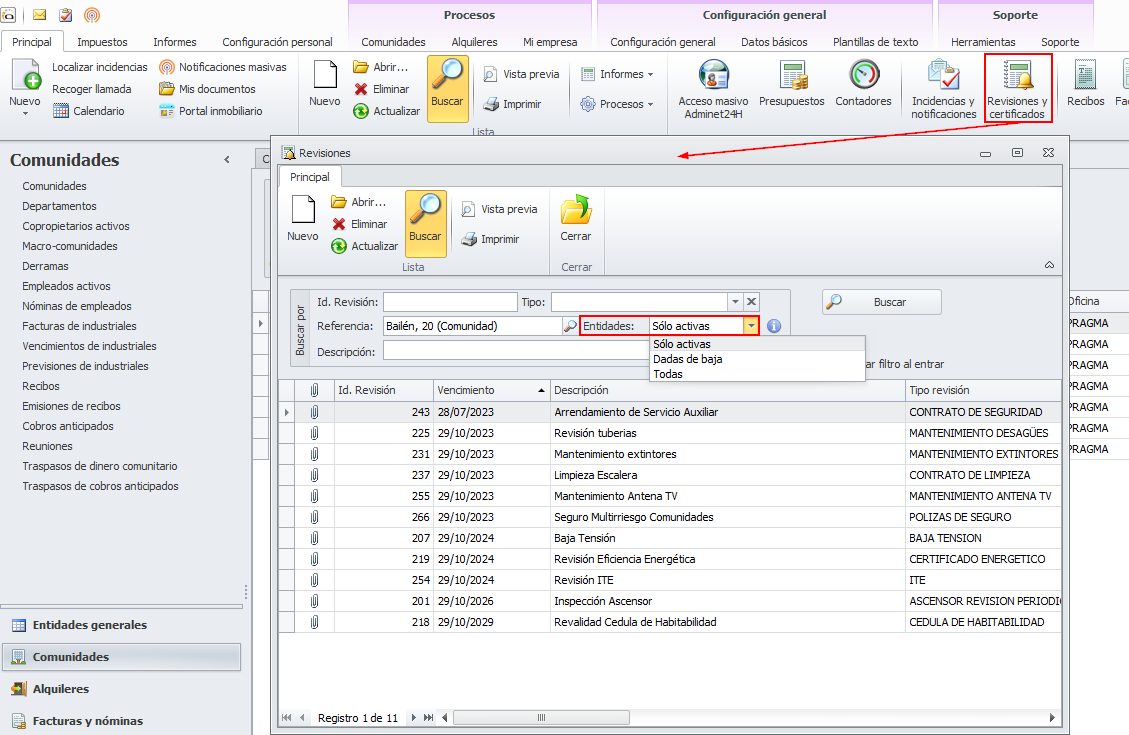This screenshot has height=735, width=1129.
Task: Collapse the Revisiones window ribbon
Action: 1048,266
